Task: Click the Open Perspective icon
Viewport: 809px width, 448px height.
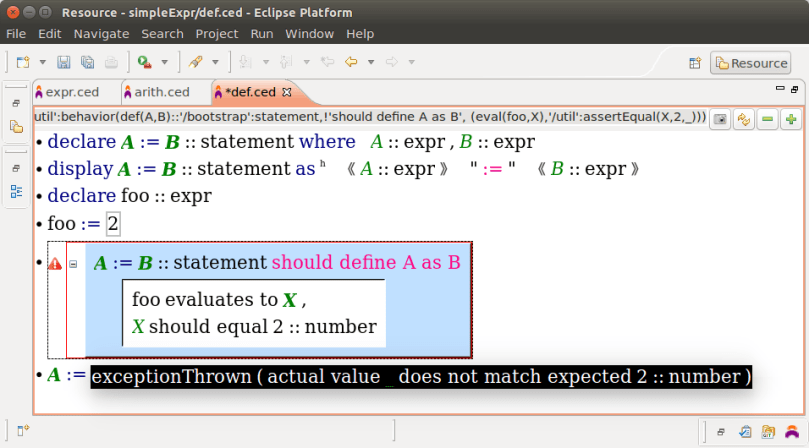Action: (695, 63)
